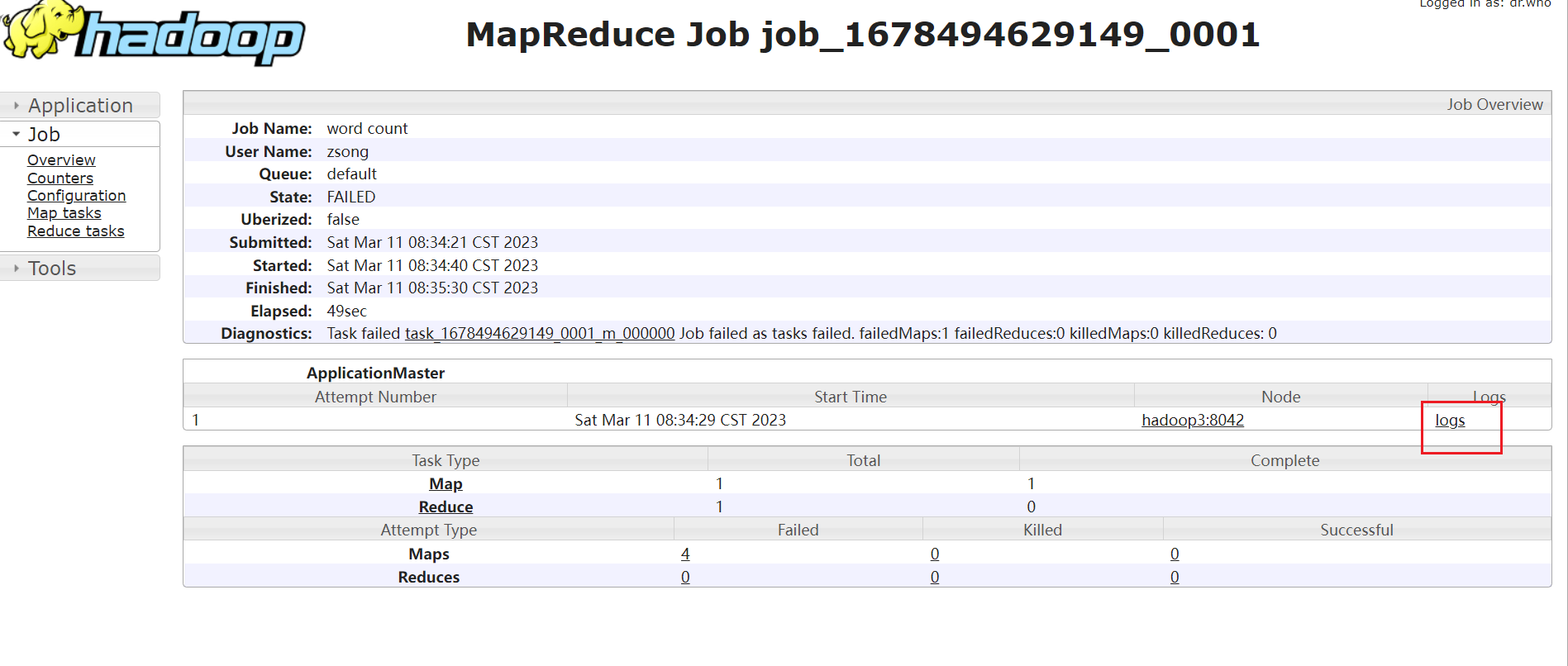Click the "Task Type" column header

pyautogui.click(x=446, y=460)
